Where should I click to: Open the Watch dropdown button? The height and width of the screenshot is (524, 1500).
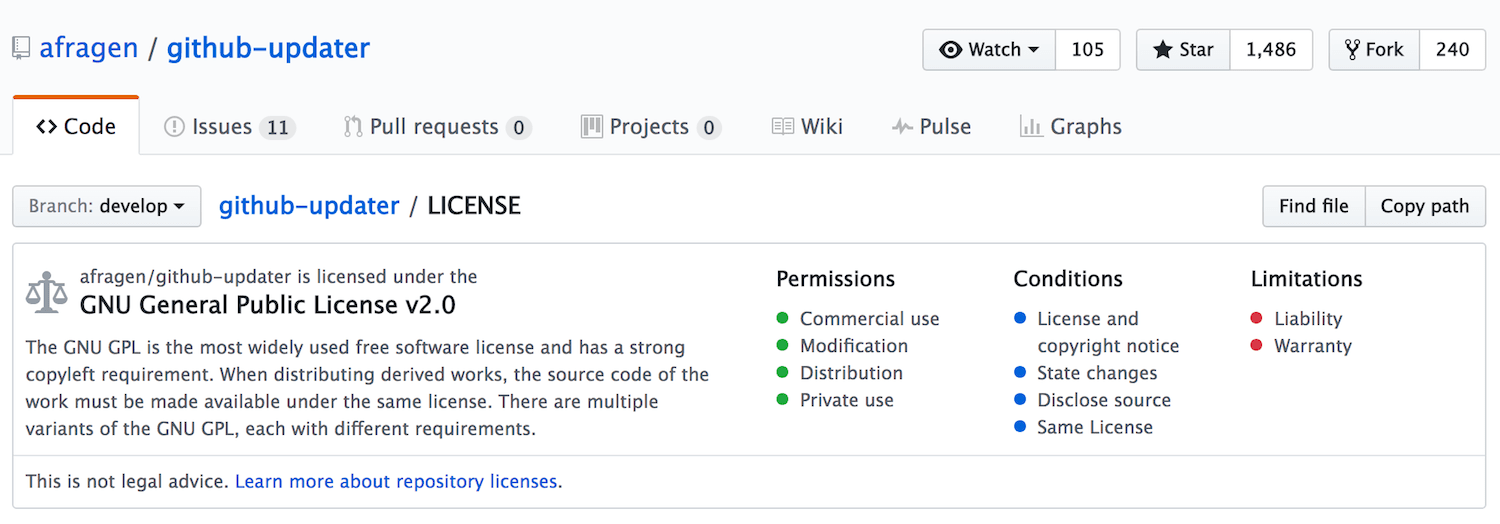click(x=989, y=50)
